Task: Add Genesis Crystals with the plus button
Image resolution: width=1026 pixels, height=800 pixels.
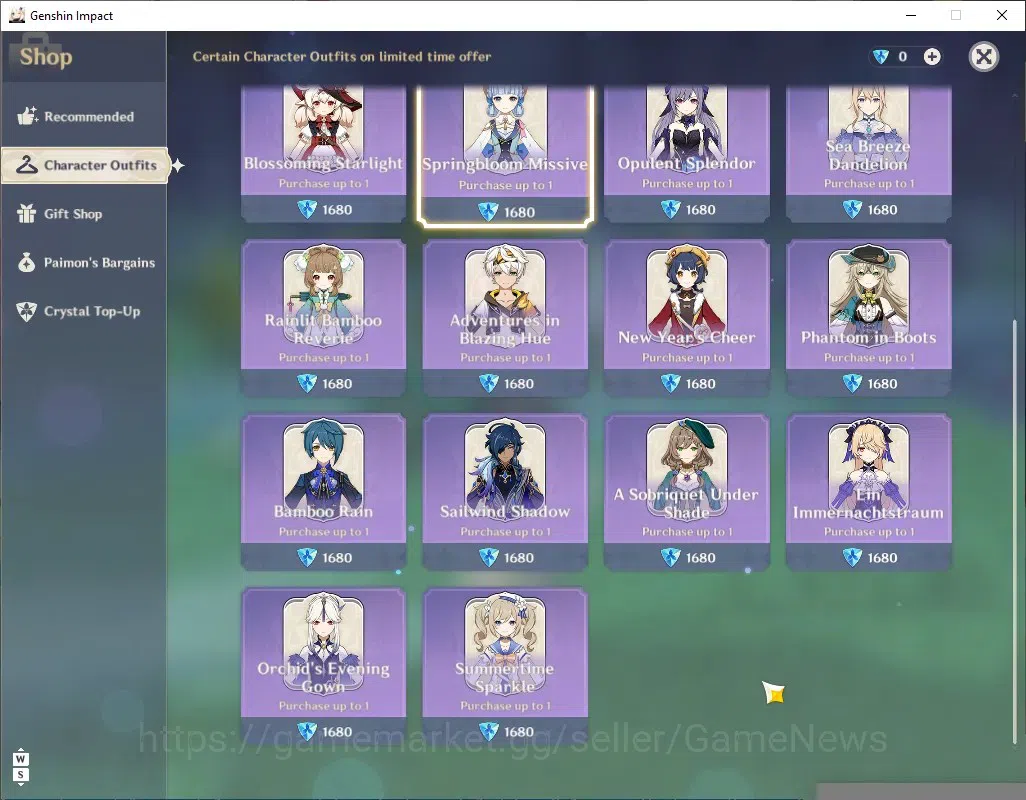Action: tap(932, 57)
